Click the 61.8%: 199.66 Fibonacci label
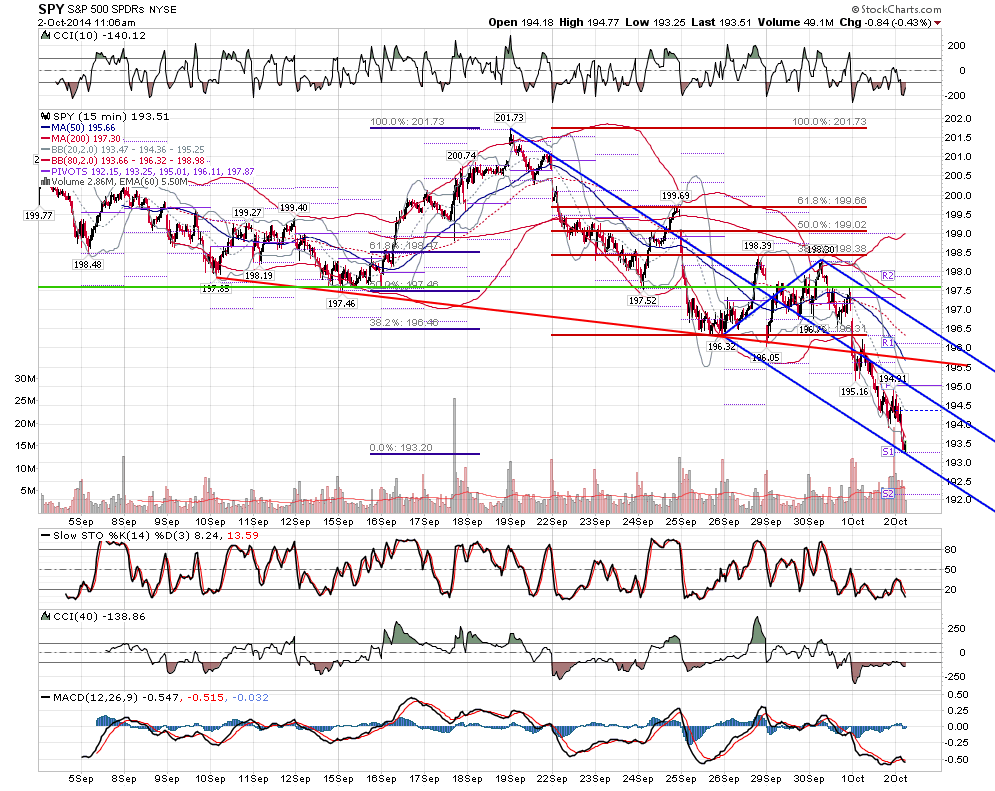 pyautogui.click(x=831, y=201)
